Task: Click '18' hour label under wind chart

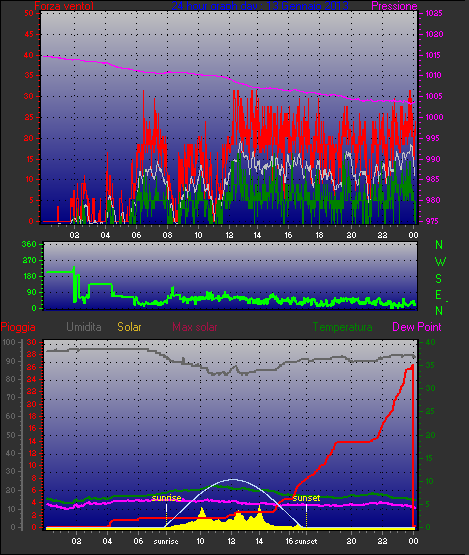Action: point(319,235)
